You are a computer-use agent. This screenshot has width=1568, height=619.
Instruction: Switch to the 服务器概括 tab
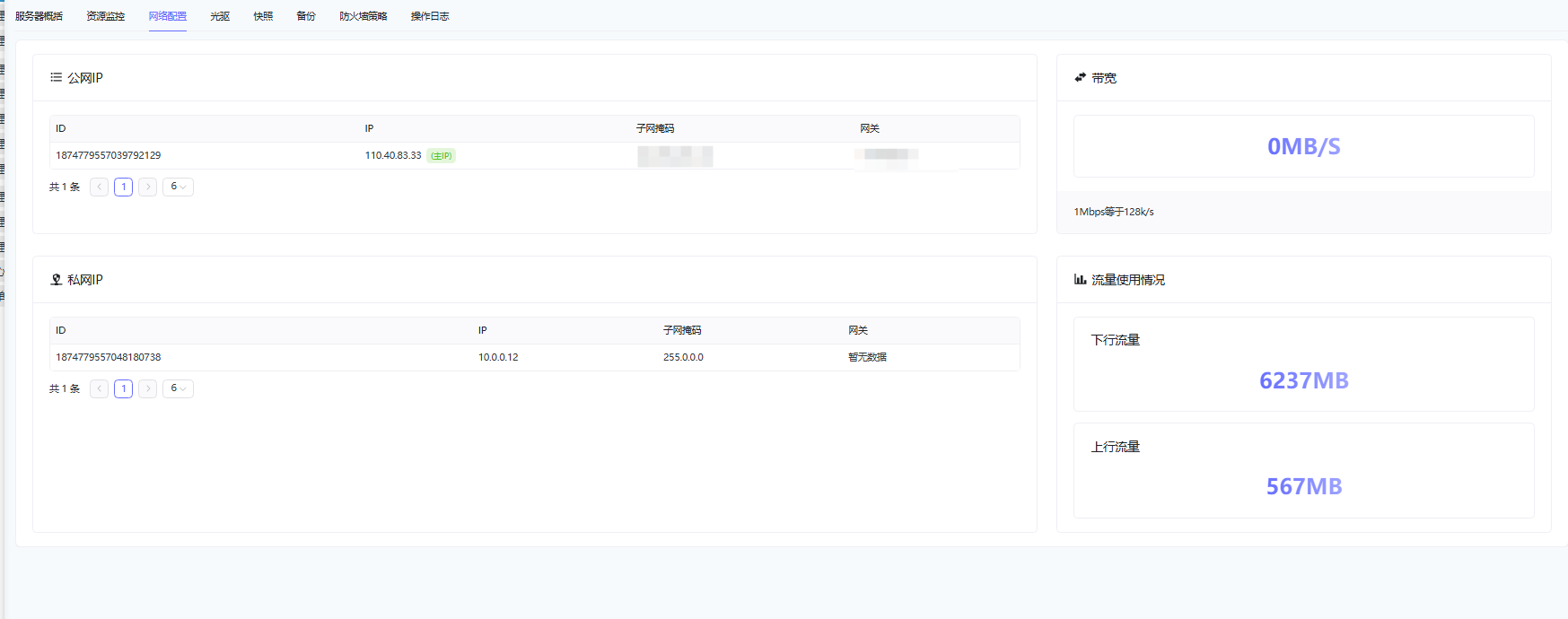pos(39,16)
